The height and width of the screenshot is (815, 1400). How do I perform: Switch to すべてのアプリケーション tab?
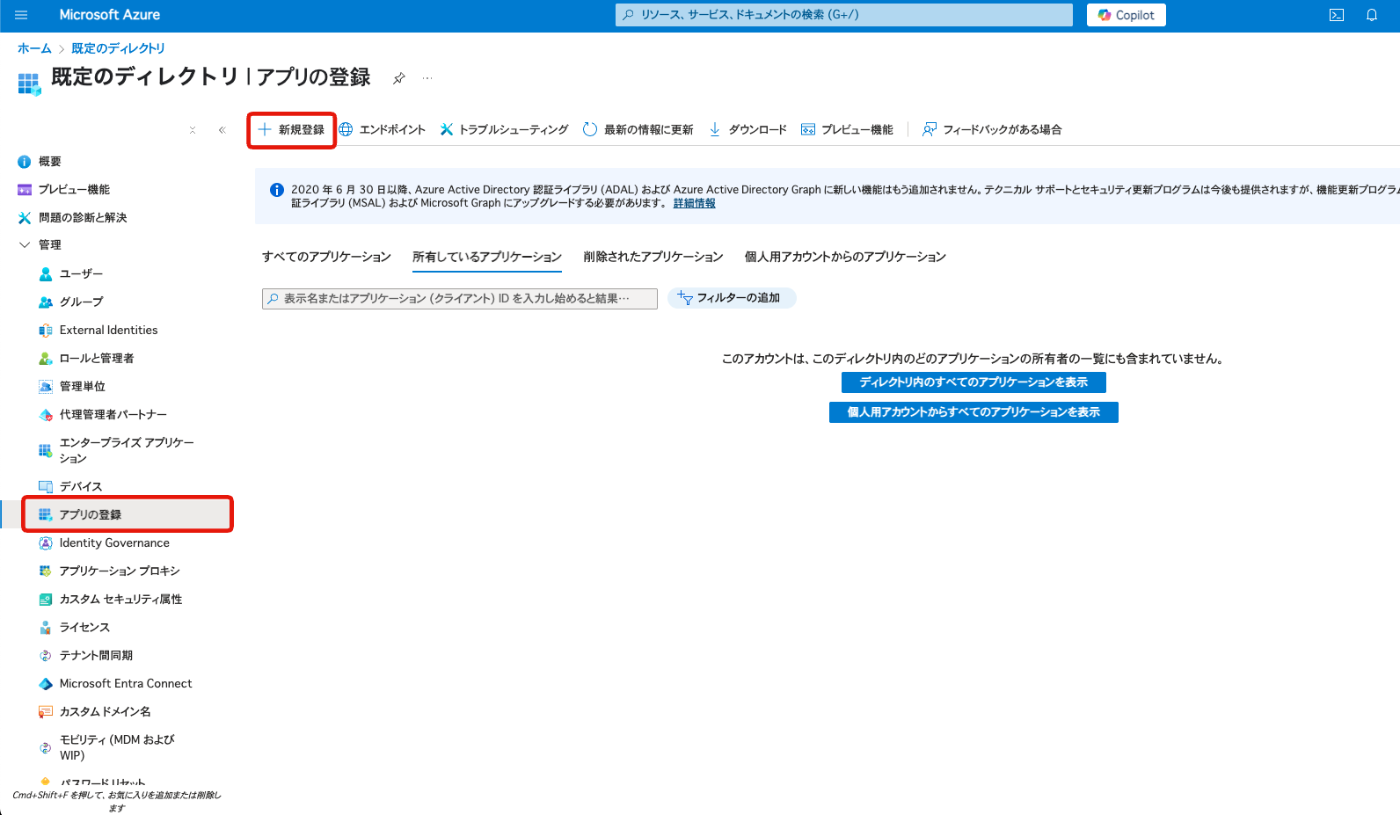(x=326, y=257)
